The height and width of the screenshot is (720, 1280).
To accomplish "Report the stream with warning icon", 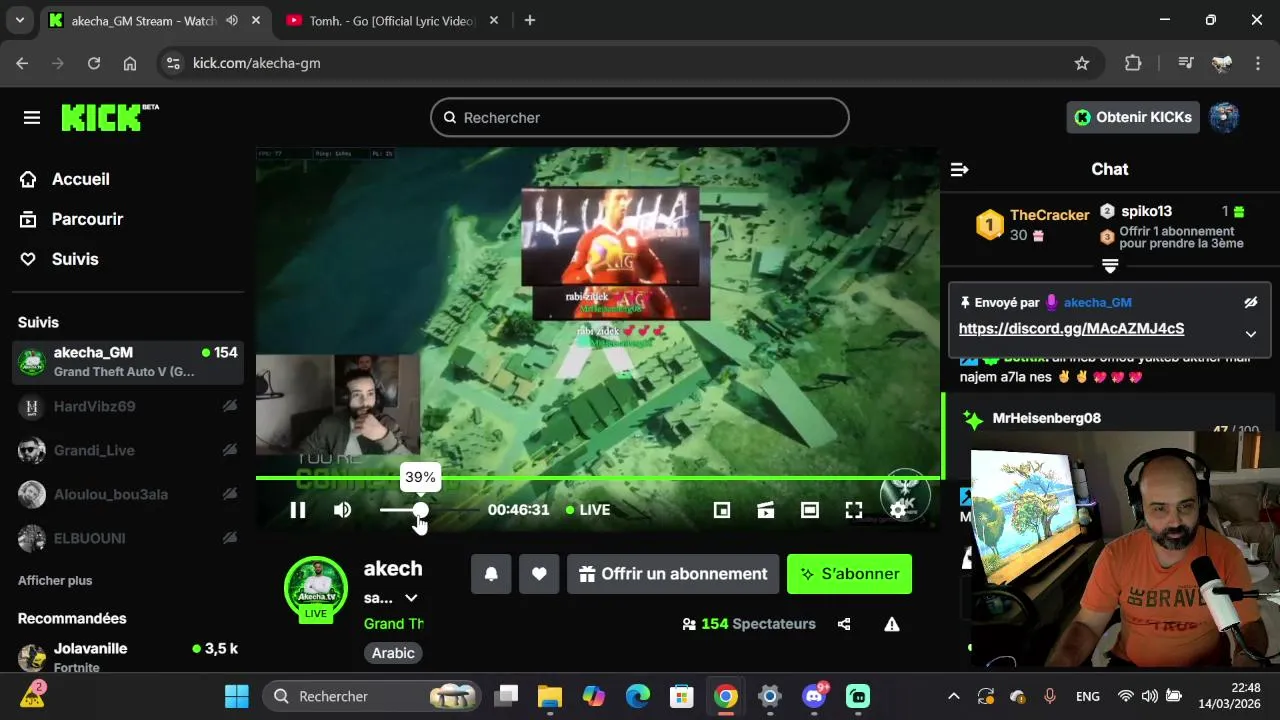I will [x=892, y=624].
